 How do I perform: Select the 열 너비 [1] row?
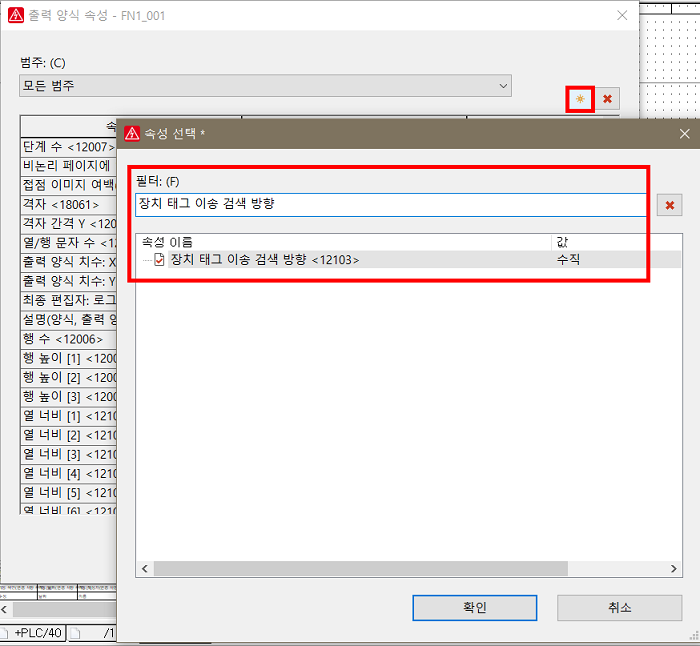[x=69, y=416]
